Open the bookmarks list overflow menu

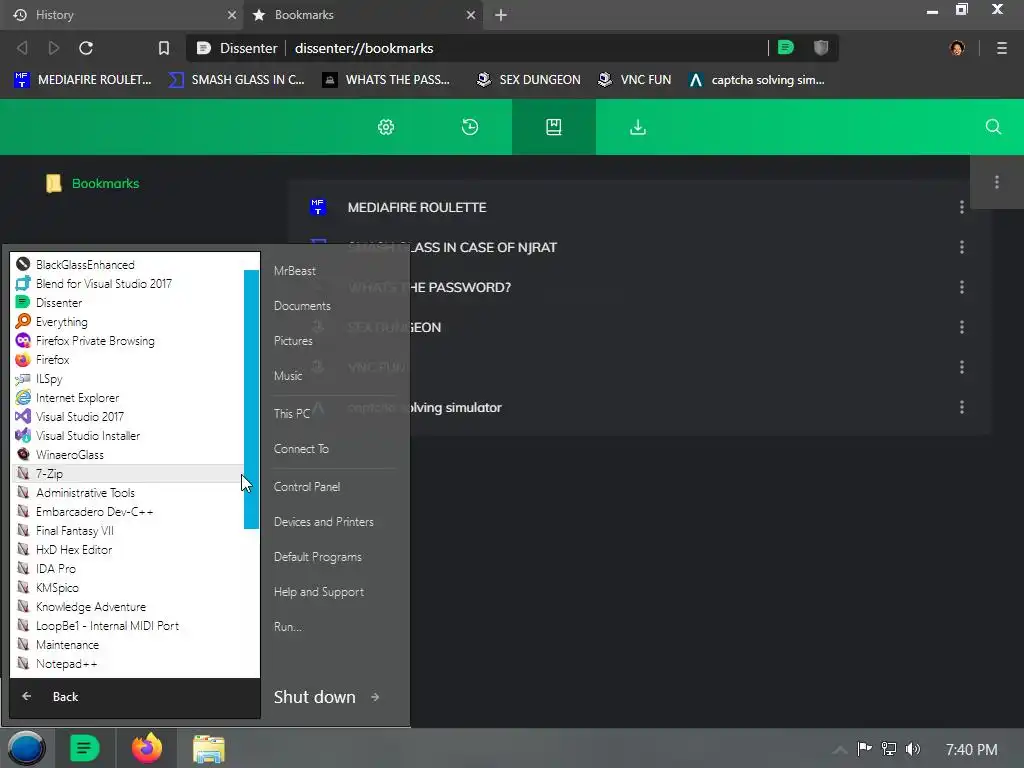pyautogui.click(x=997, y=182)
